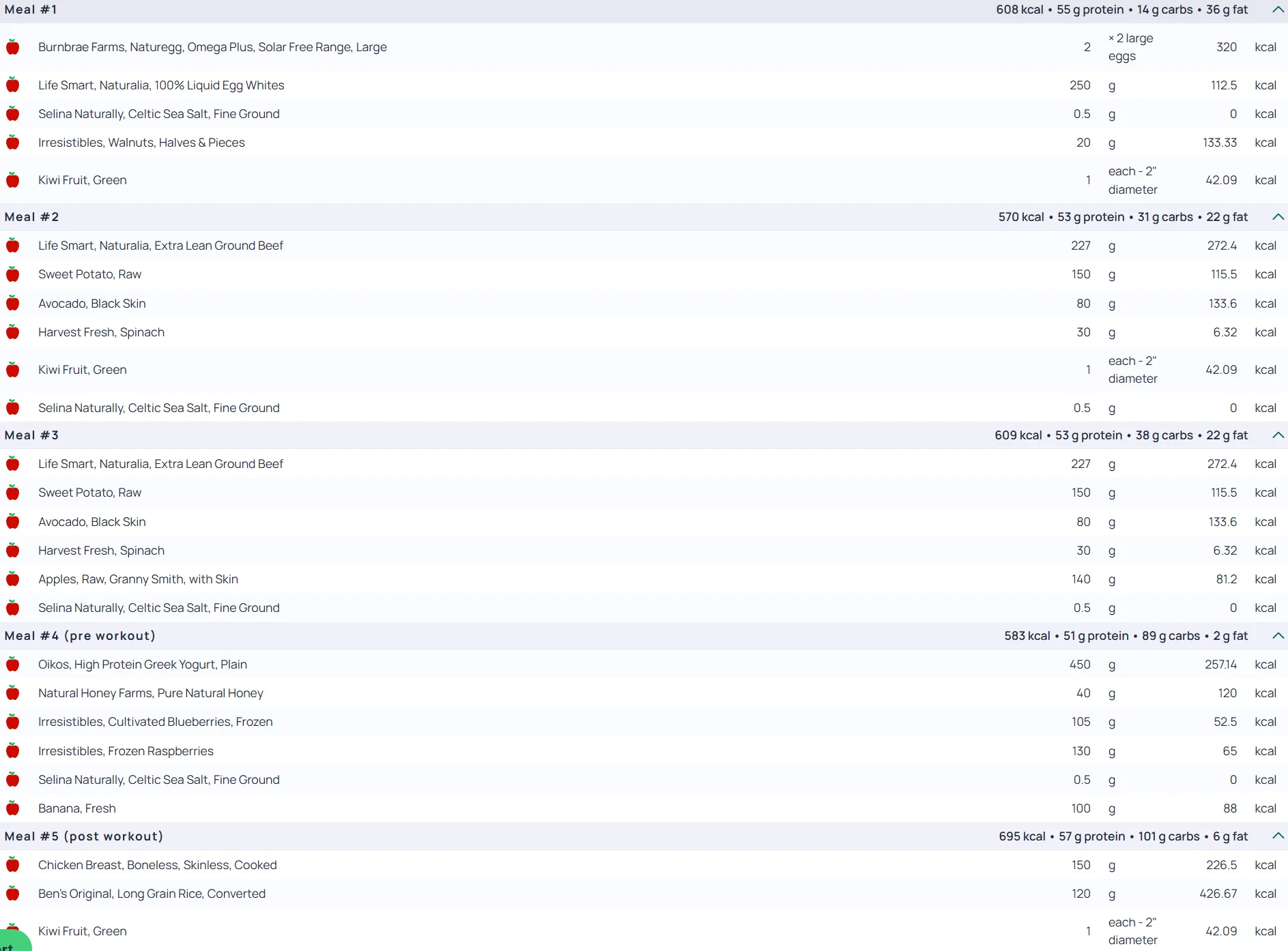Click apple icon beside Meal #2 Ground Beef
The width and height of the screenshot is (1288, 951).
coord(12,246)
